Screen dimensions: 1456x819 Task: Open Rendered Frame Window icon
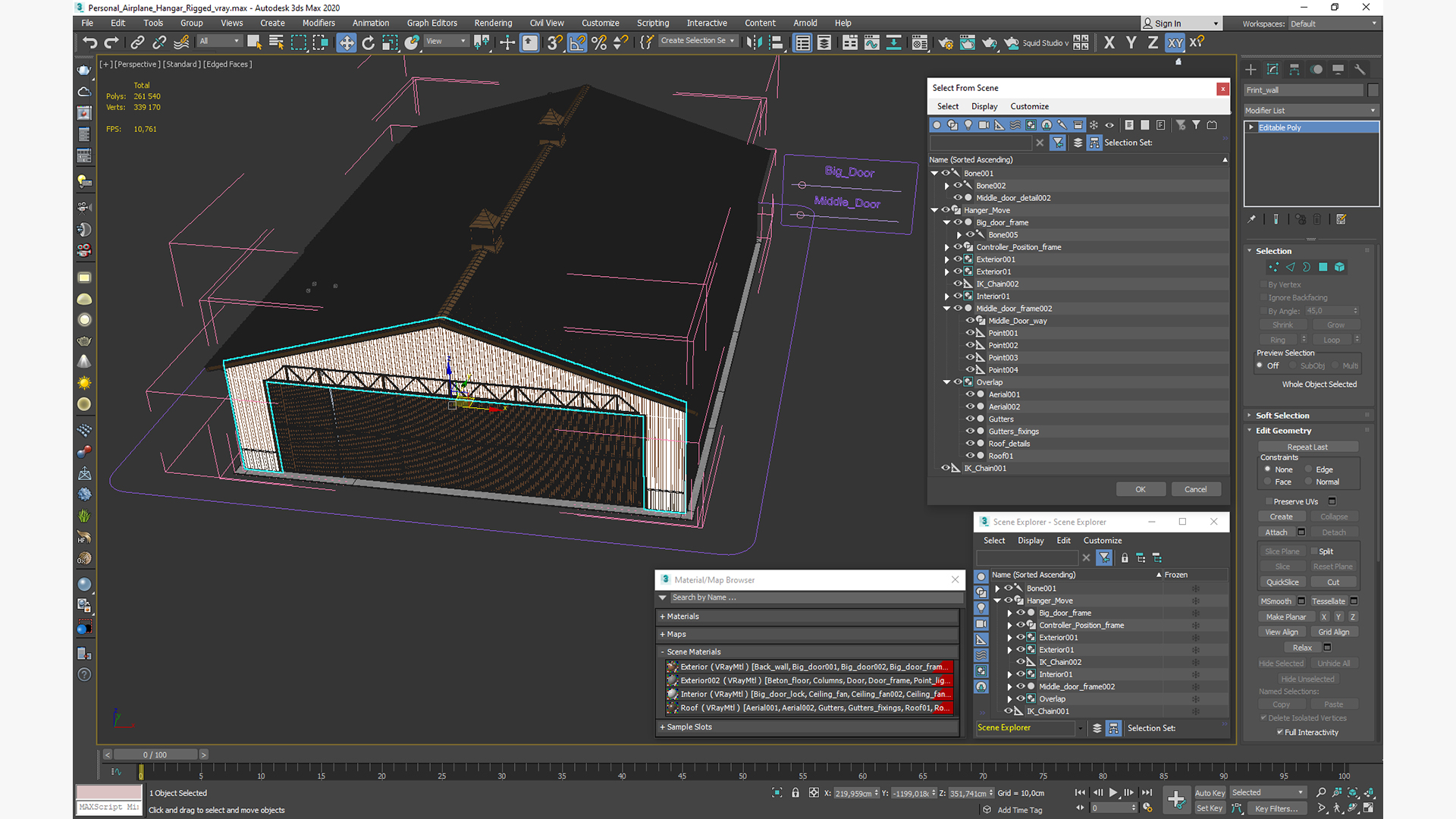[x=967, y=42]
